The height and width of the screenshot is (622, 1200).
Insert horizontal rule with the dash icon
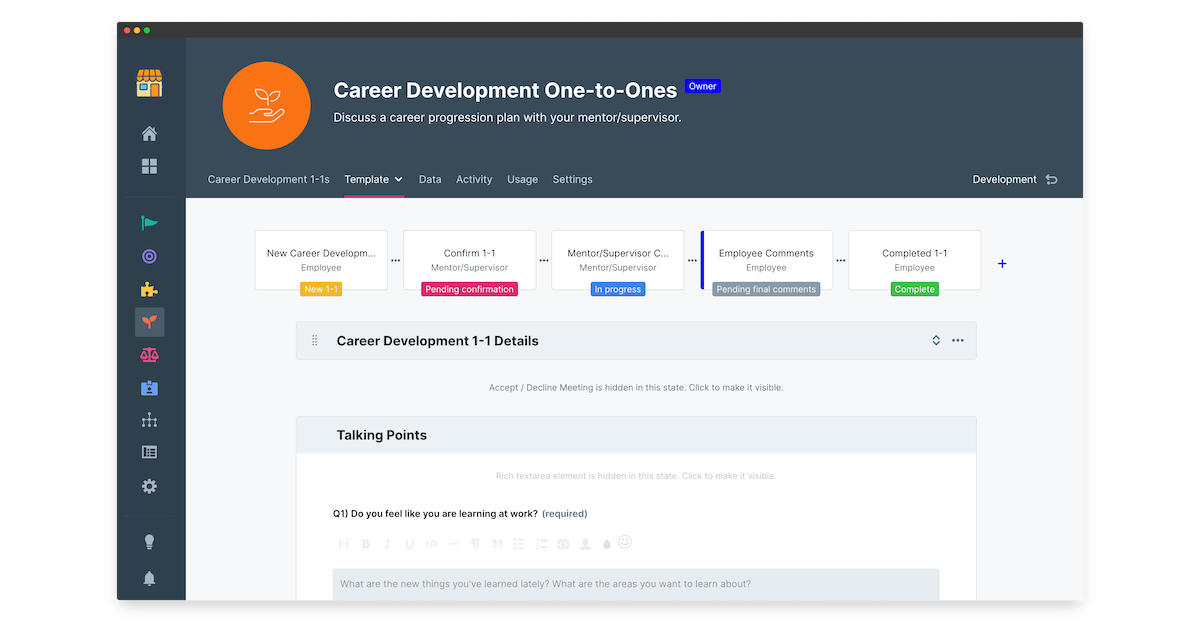(x=453, y=544)
